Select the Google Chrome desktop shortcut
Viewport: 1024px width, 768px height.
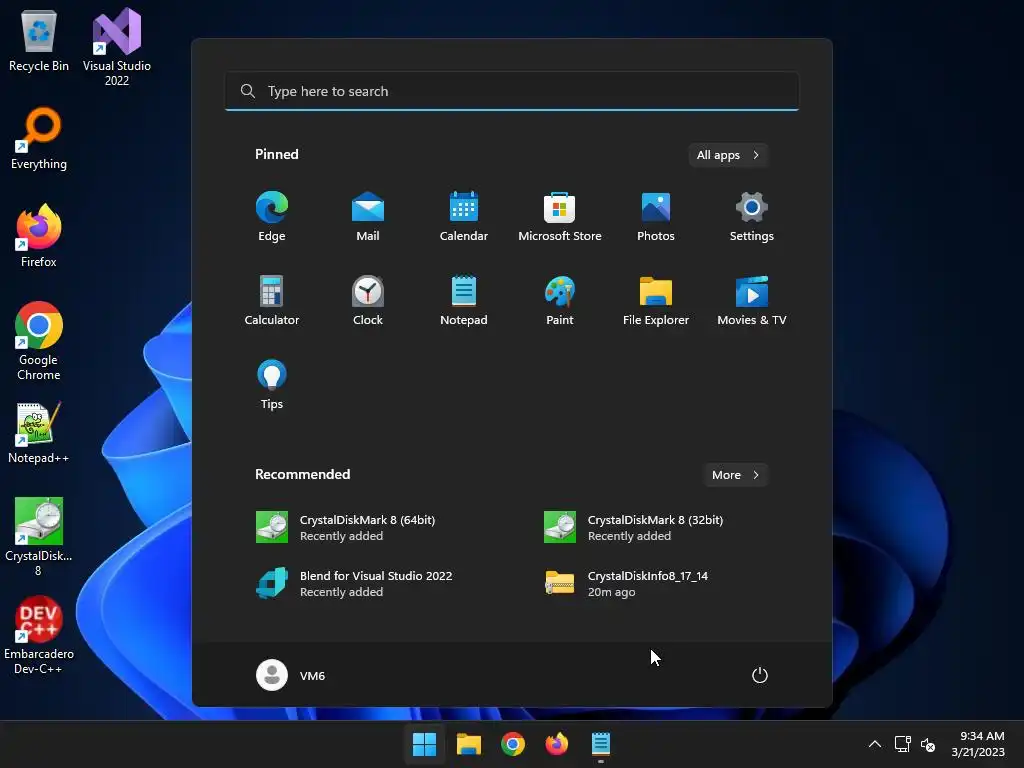coord(39,341)
